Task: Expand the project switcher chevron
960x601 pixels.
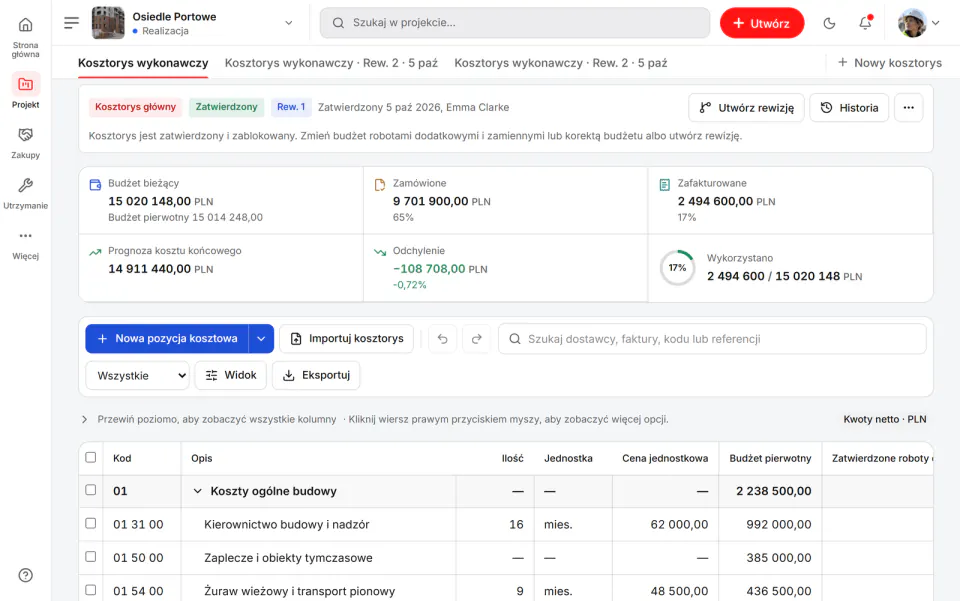Action: (x=289, y=23)
